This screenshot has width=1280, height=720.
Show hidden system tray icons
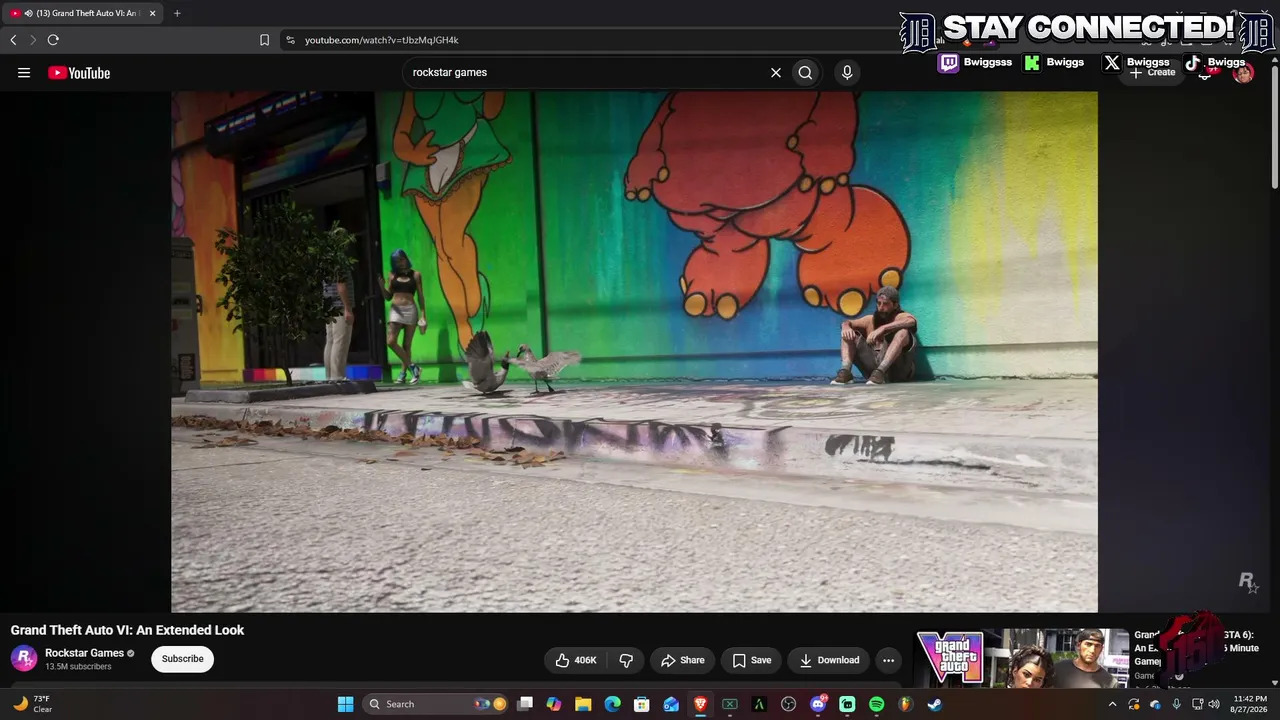coord(1113,704)
